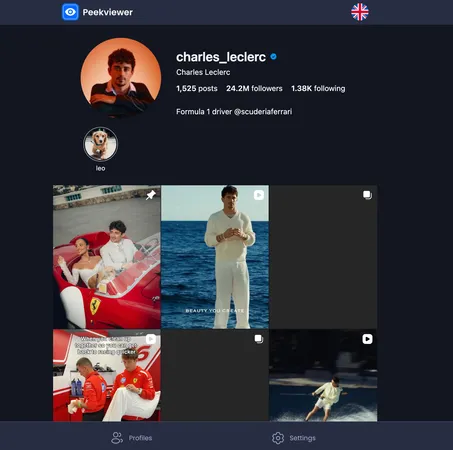Open the wakeboarding video post

(323, 375)
